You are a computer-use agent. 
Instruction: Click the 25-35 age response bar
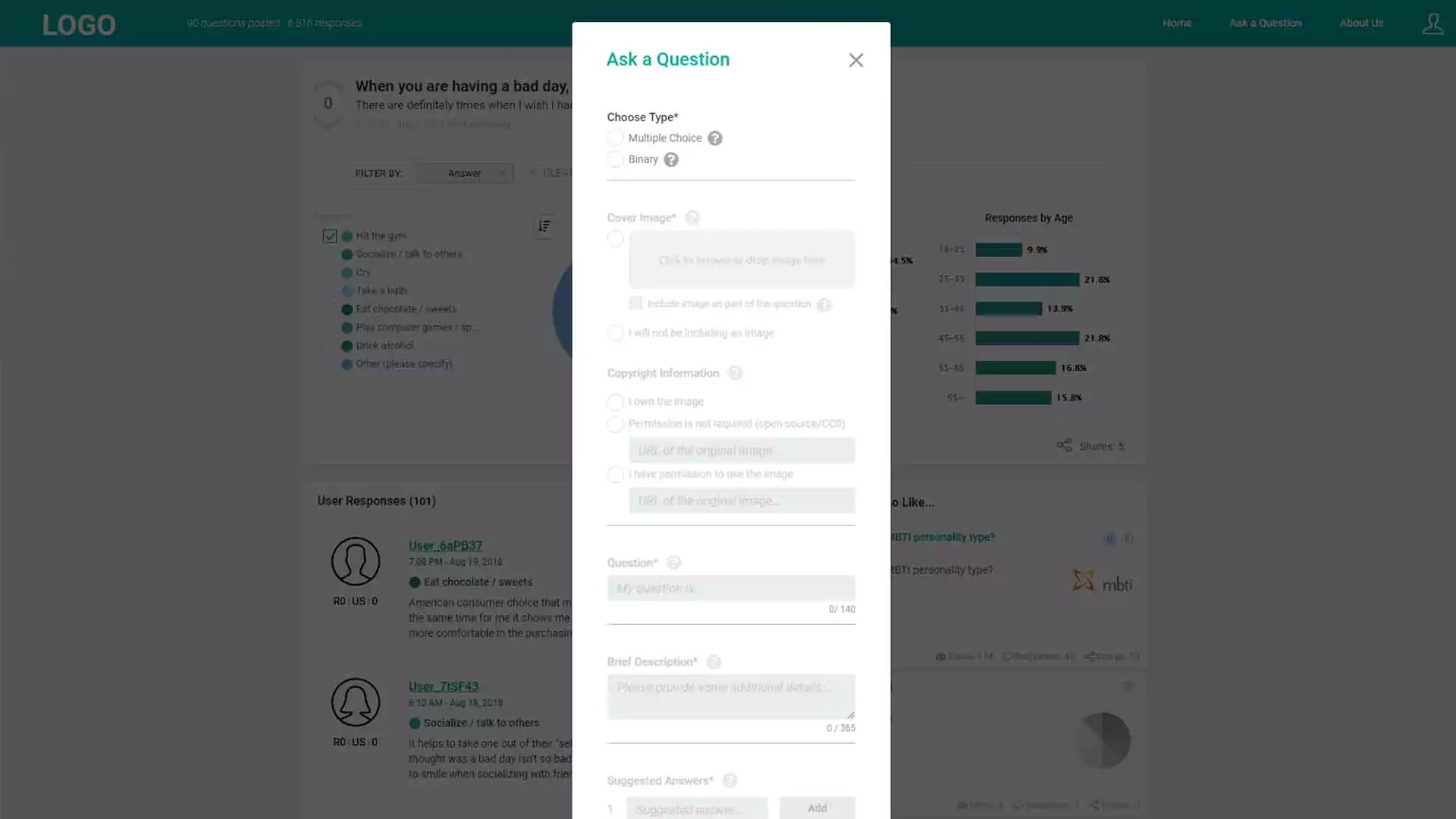(1027, 279)
